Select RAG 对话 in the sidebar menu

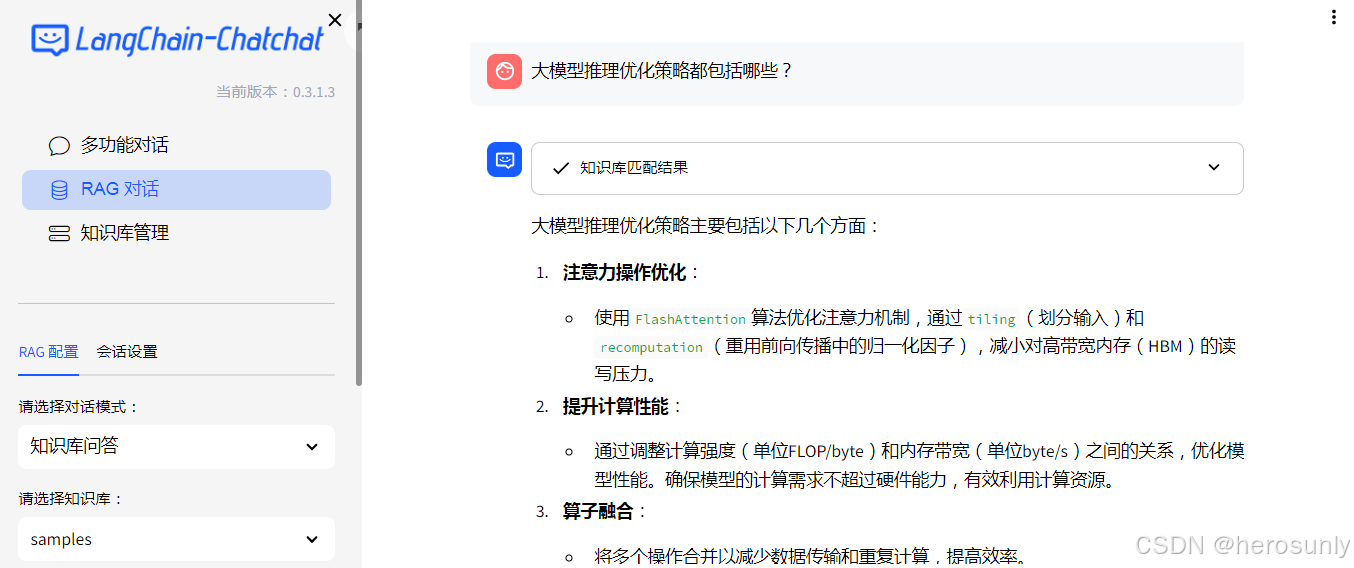[x=120, y=190]
